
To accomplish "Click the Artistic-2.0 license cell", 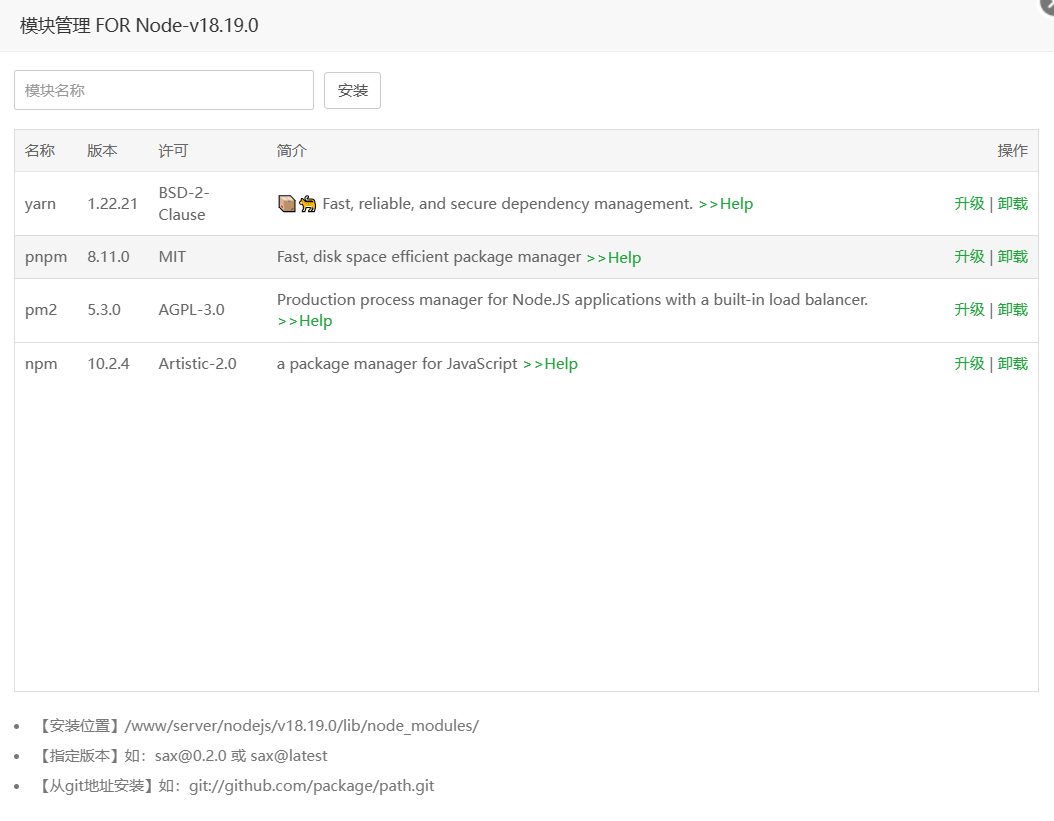I will (x=198, y=364).
